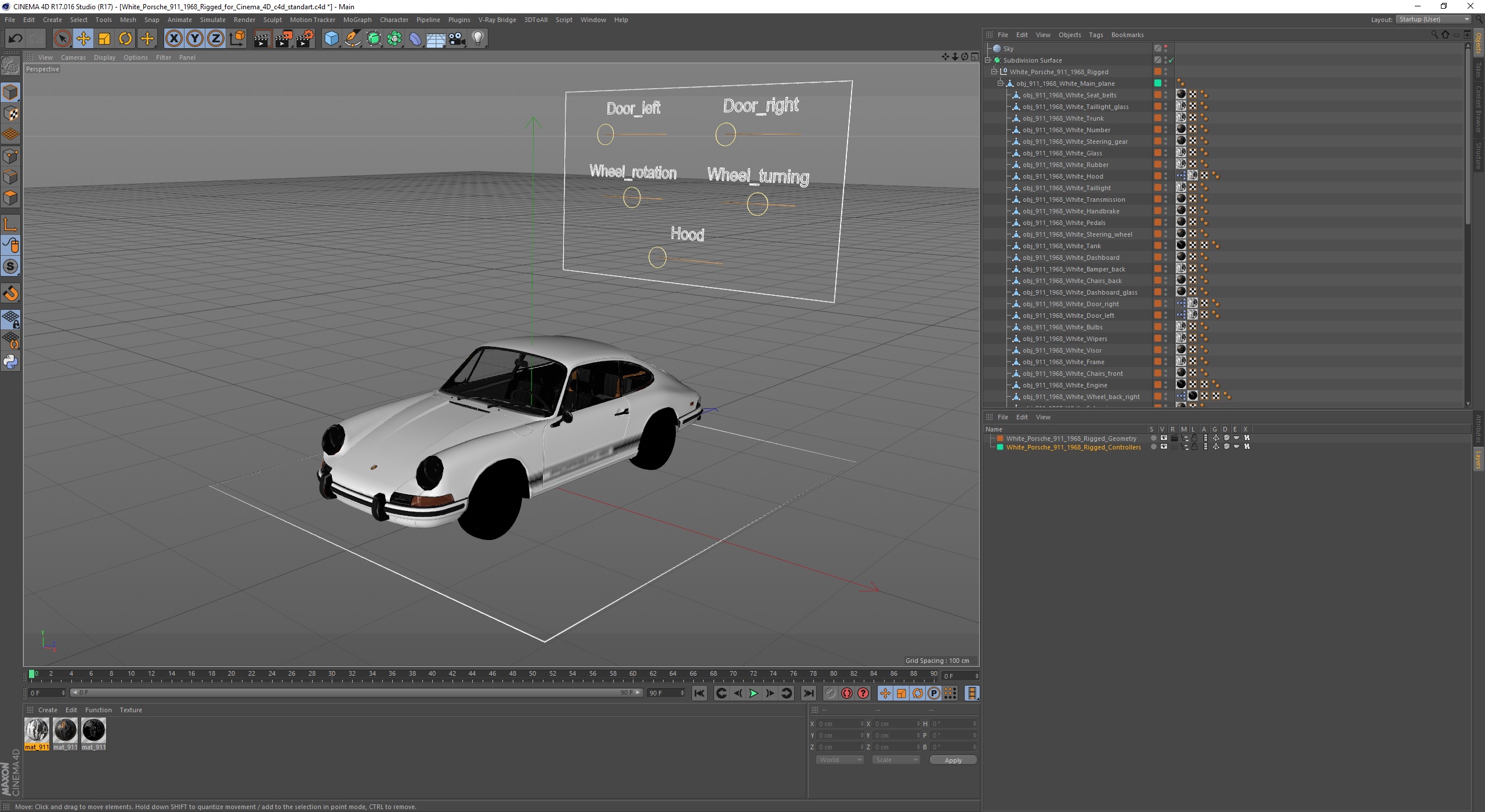Open the Bend deformer palette
This screenshot has height=812, width=1485.
pyautogui.click(x=415, y=39)
